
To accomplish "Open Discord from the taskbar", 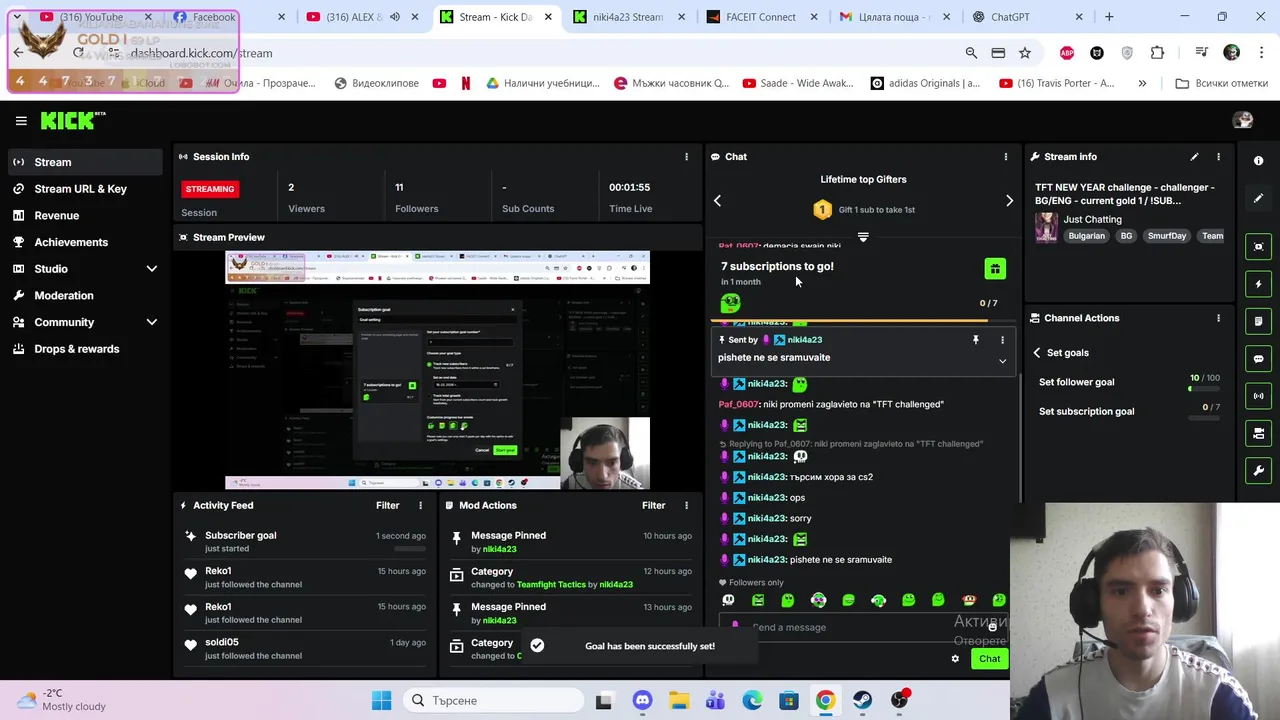I will click(642, 701).
